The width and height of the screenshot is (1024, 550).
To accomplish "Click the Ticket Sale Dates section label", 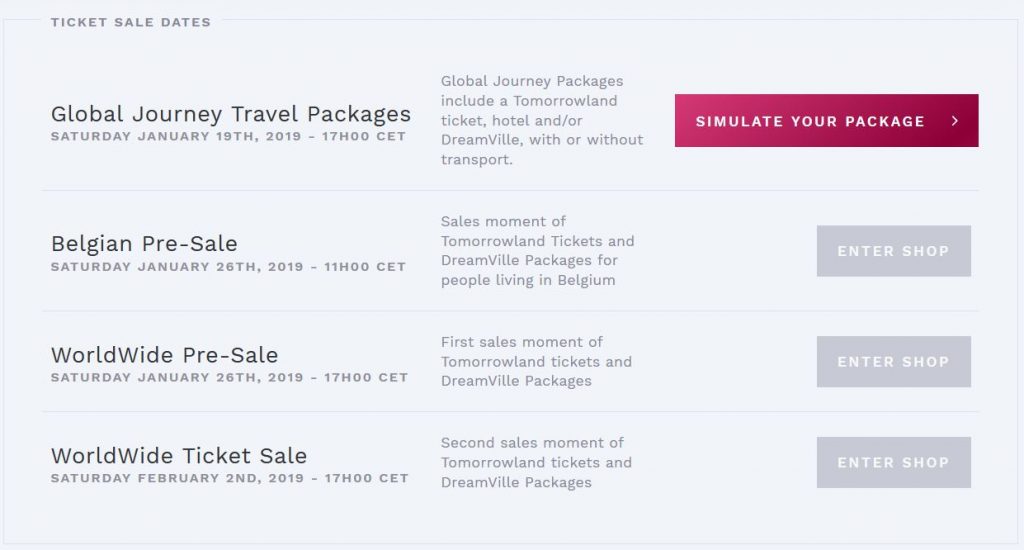I will (x=131, y=22).
